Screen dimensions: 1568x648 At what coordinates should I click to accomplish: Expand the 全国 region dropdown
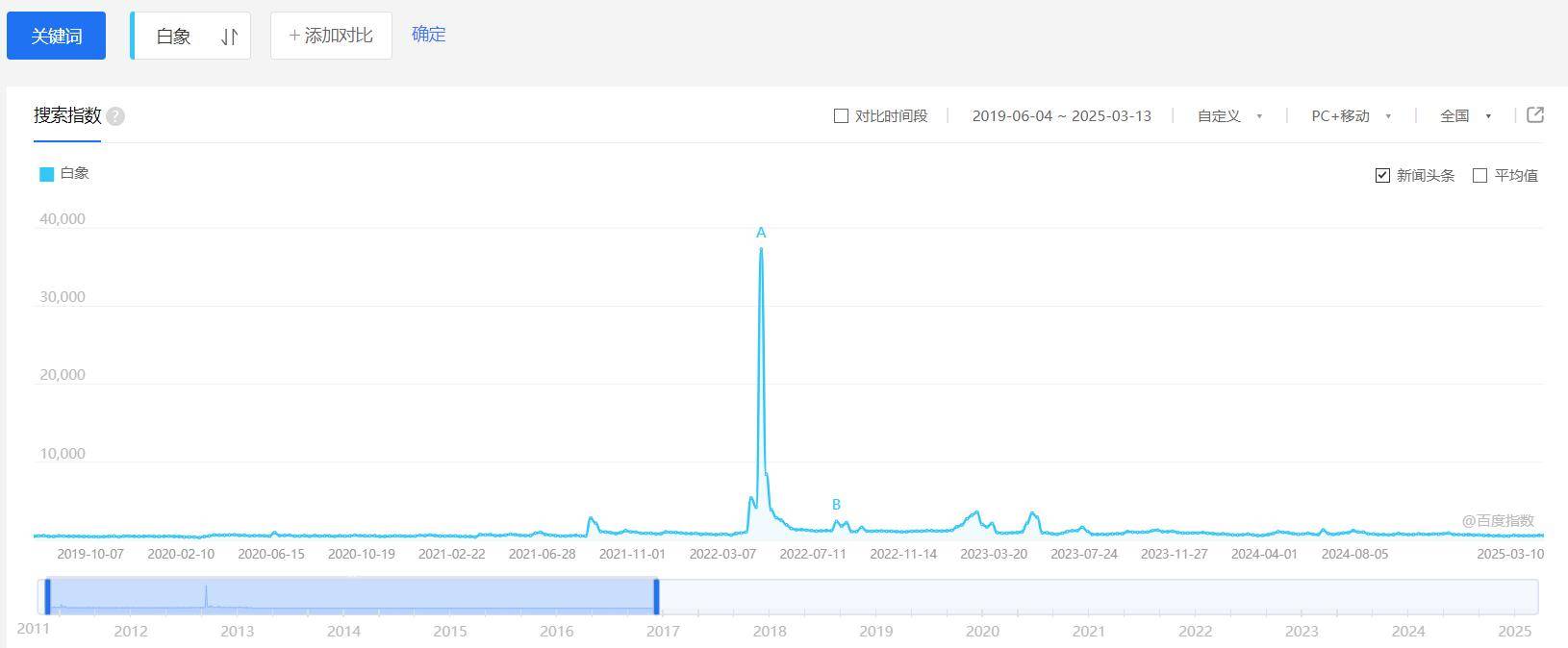1466,116
